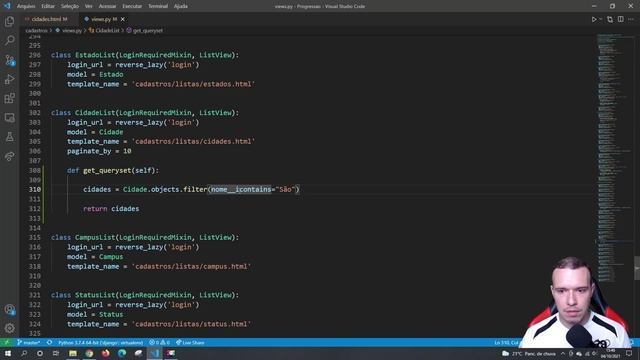Open Task View on the taskbar
640x360 pixels.
click(56, 353)
